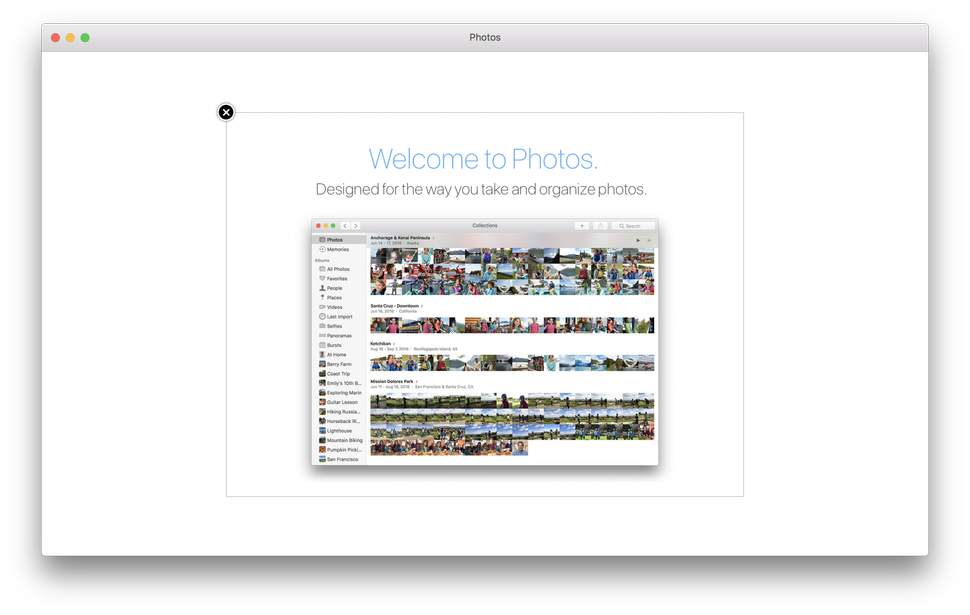Open the Places album with pin icon
Viewport: 970px width, 615px height.
pos(322,297)
